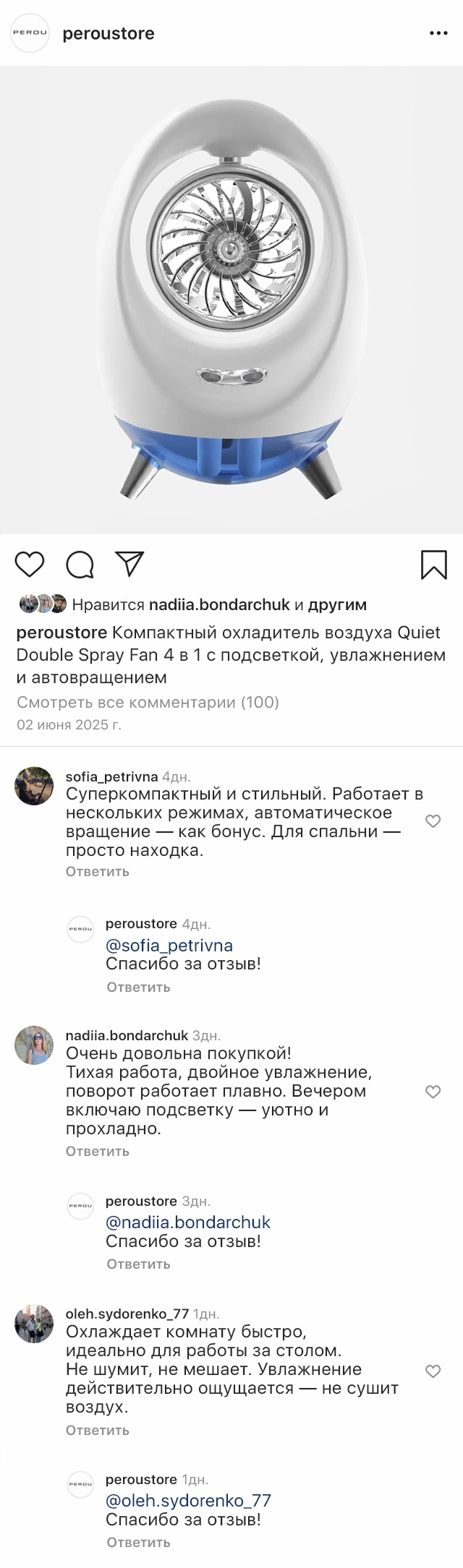Like sofia_petrivna's comment
The image size is (463, 1568).
[433, 821]
